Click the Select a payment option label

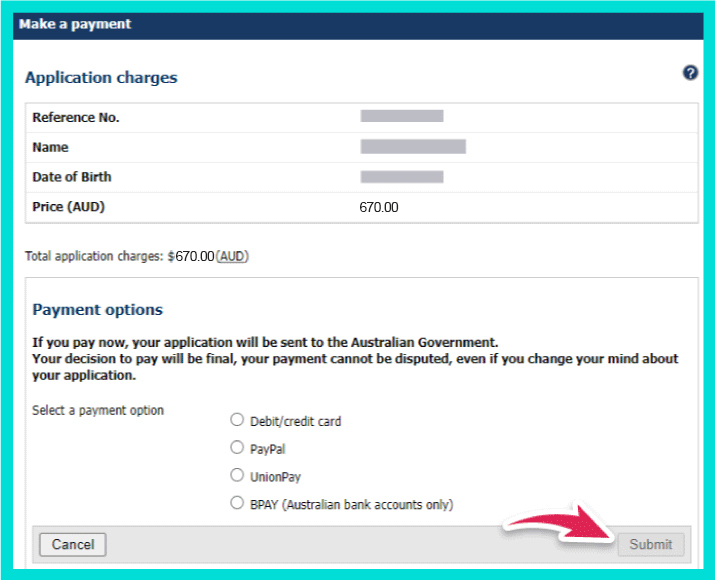tap(98, 410)
